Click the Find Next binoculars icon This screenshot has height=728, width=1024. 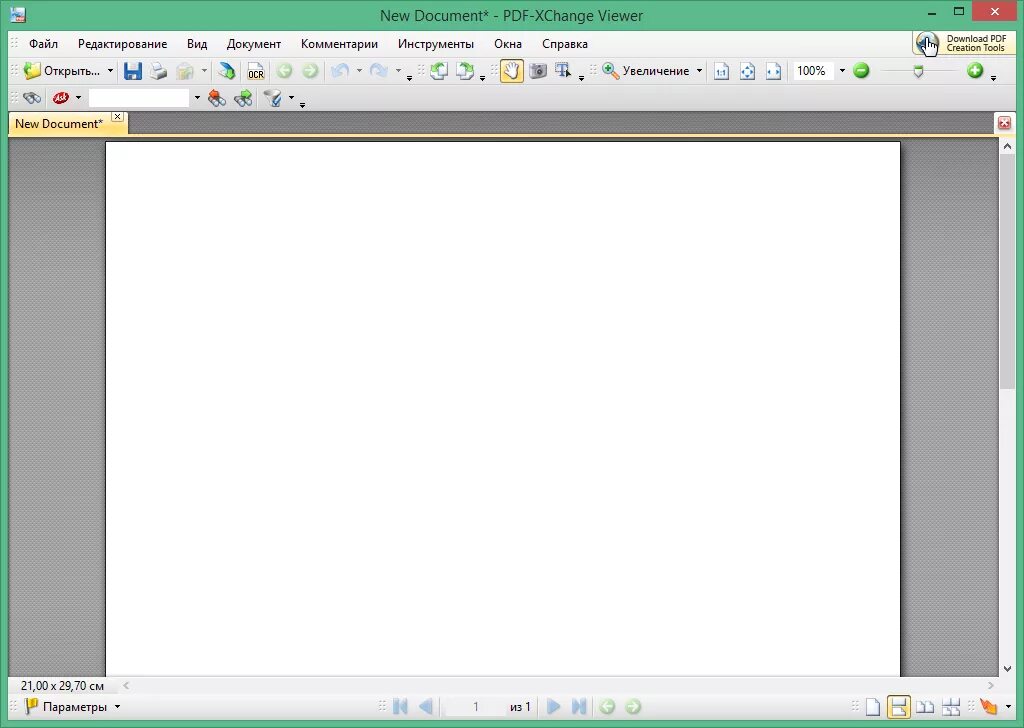coord(243,98)
